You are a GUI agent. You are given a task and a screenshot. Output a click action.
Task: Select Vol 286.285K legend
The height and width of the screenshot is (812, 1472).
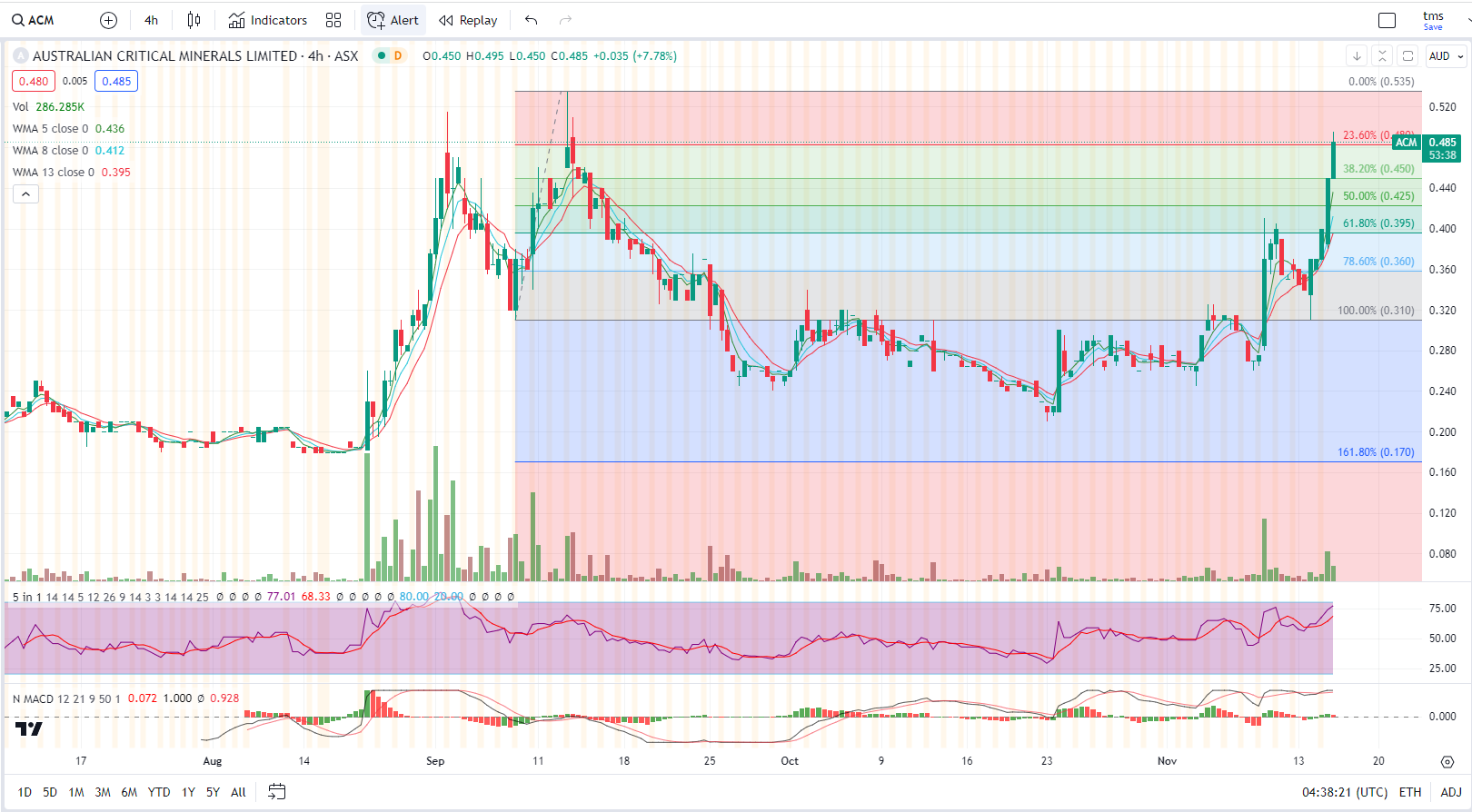coord(48,107)
